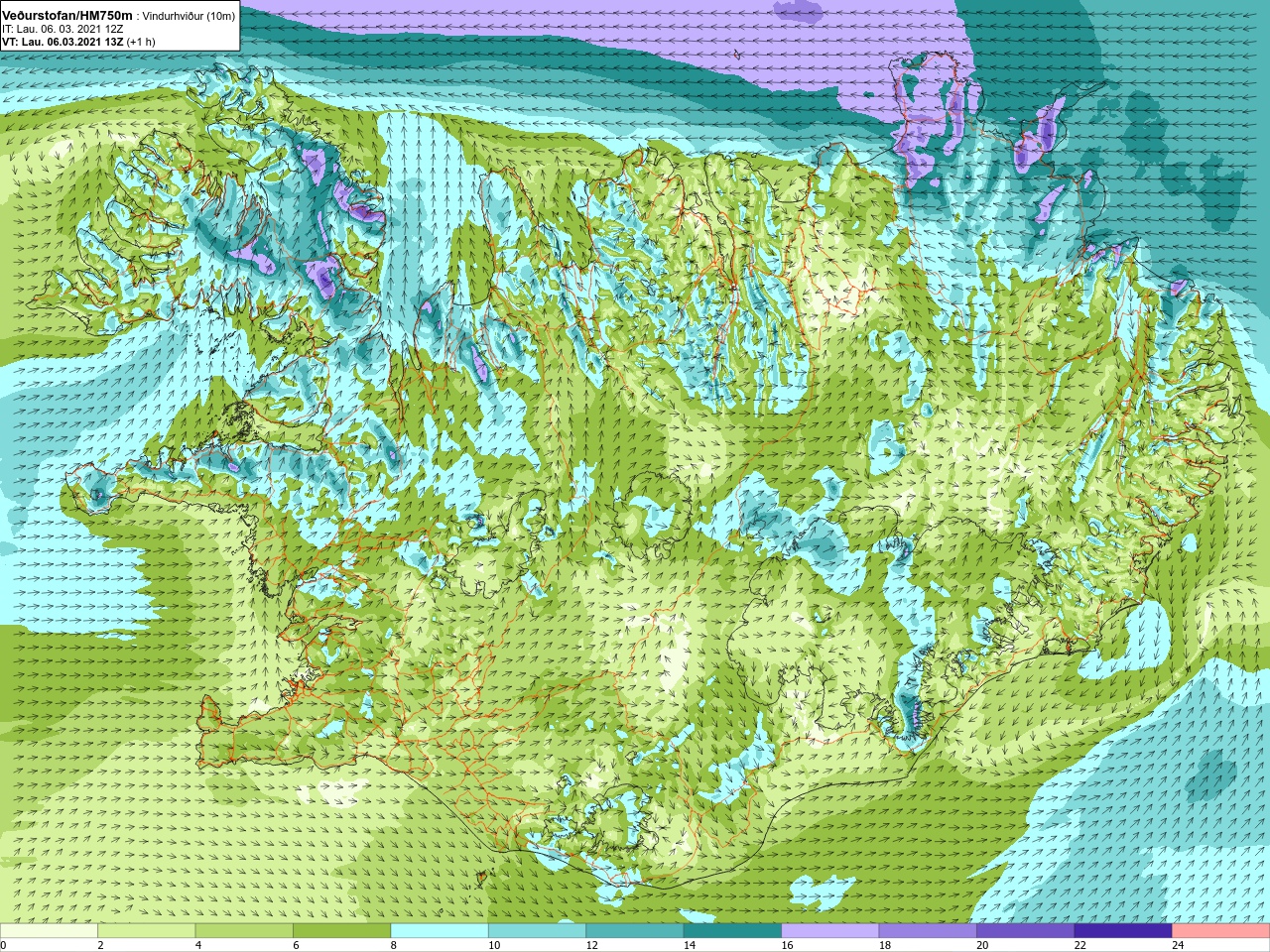Click the legend scale value '20'
The width and height of the screenshot is (1270, 952).
pyautogui.click(x=982, y=945)
